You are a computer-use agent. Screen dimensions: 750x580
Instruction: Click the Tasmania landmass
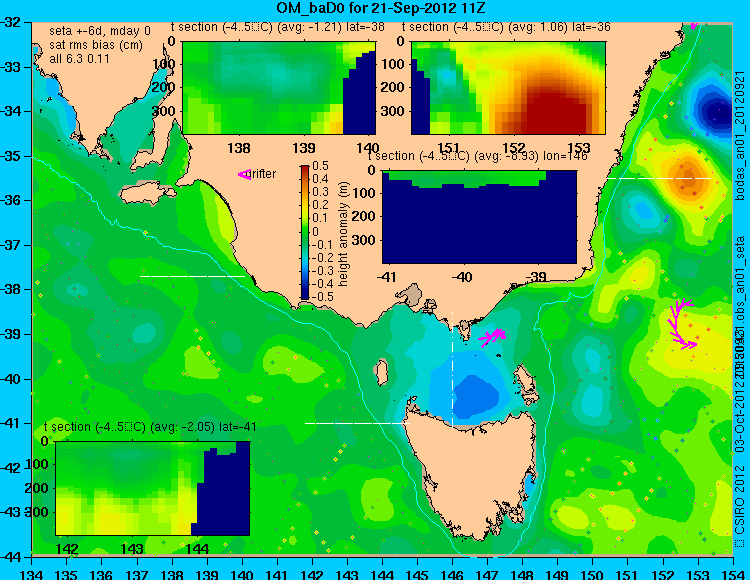474,473
